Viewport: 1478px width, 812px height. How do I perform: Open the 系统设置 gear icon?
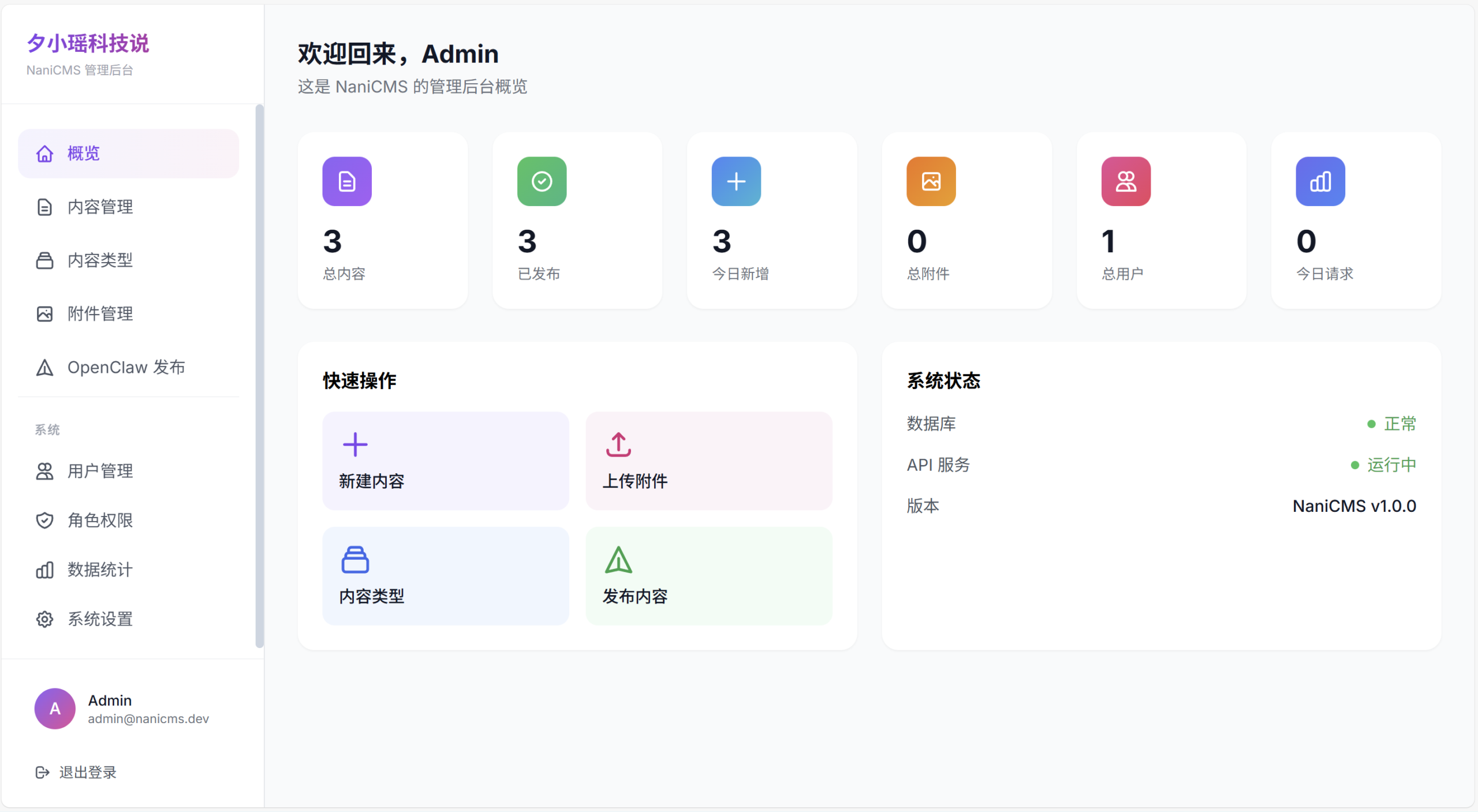pos(45,619)
